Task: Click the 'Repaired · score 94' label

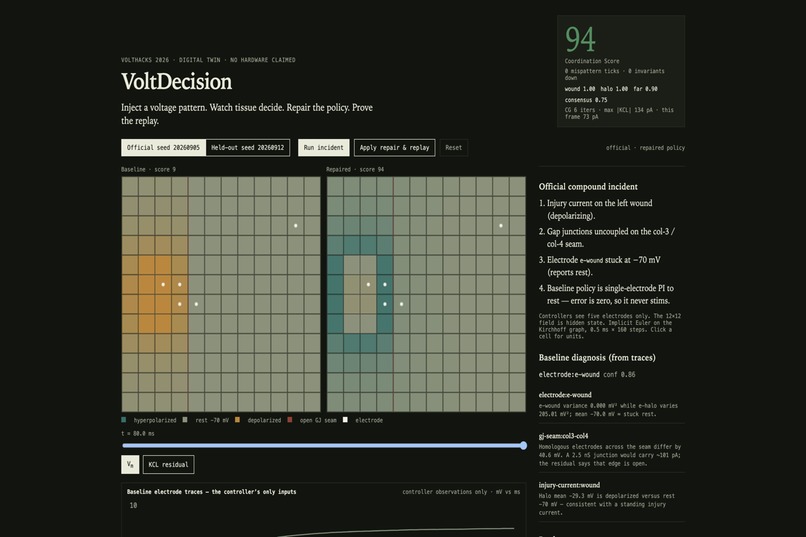Action: click(355, 169)
